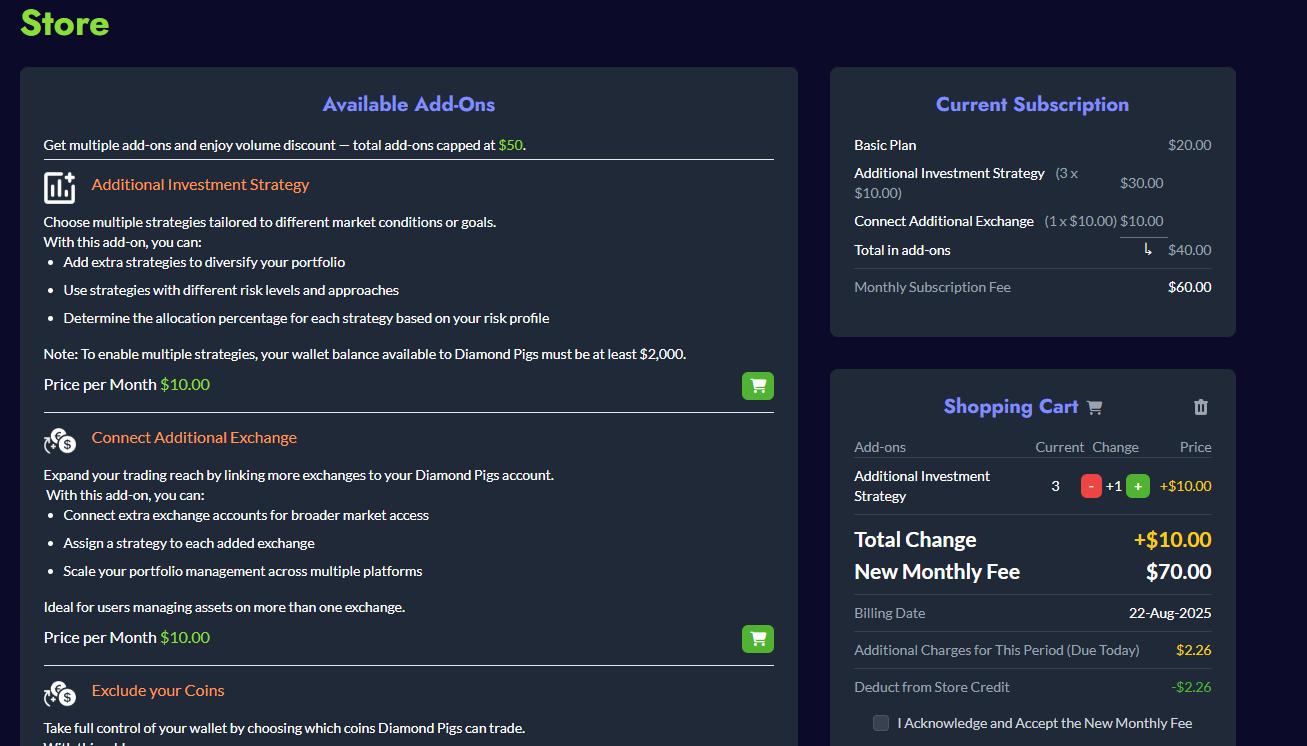Add Additional Investment Strategy to cart
1307x746 pixels.
[x=757, y=385]
